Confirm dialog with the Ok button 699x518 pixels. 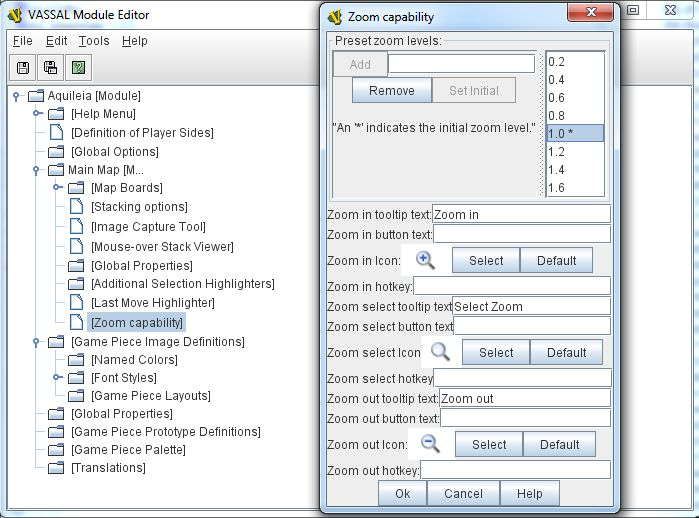[403, 493]
